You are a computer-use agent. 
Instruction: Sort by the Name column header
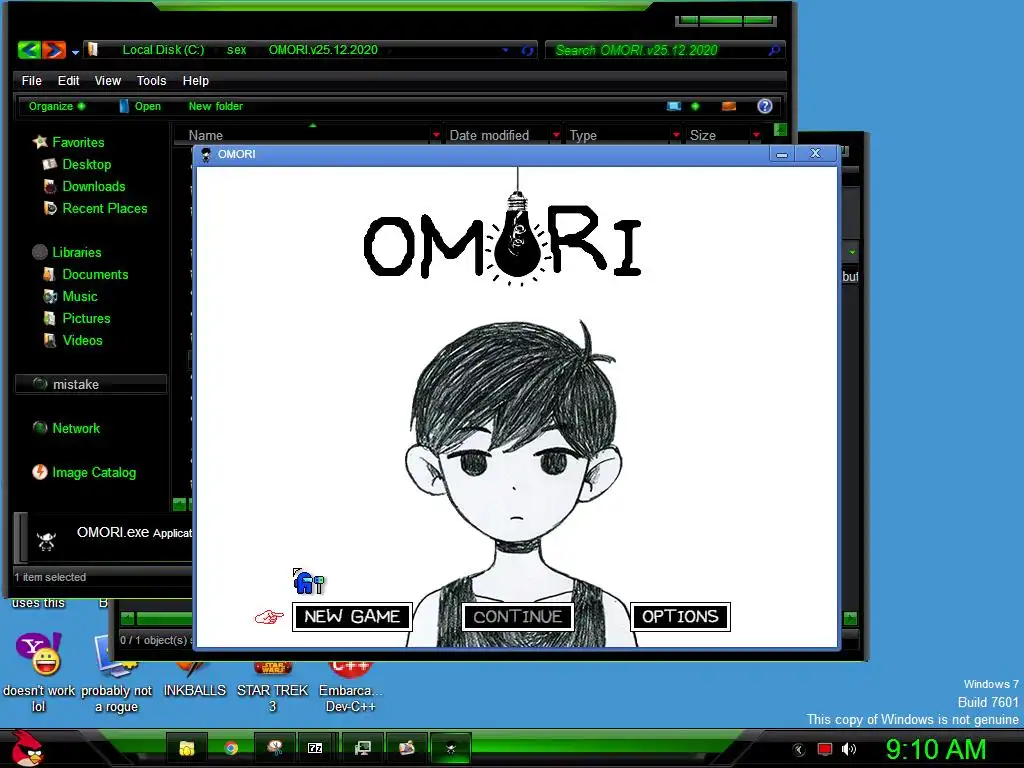click(206, 135)
